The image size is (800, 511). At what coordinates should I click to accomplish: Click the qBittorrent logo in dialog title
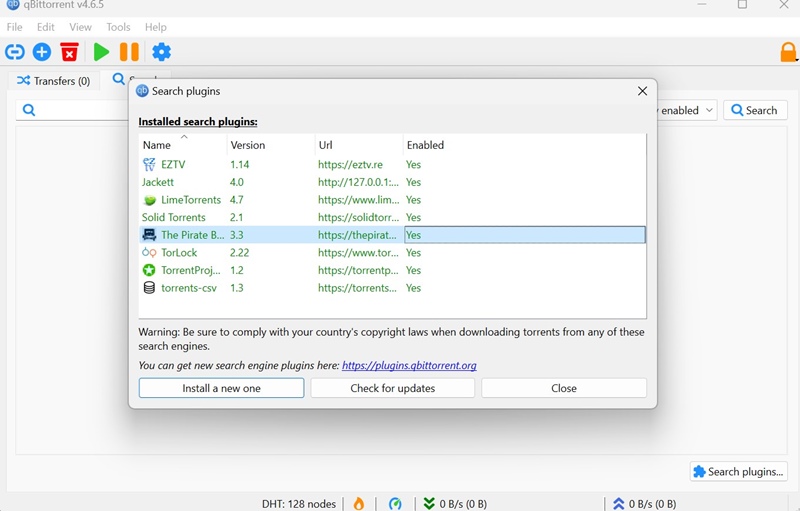(x=142, y=91)
